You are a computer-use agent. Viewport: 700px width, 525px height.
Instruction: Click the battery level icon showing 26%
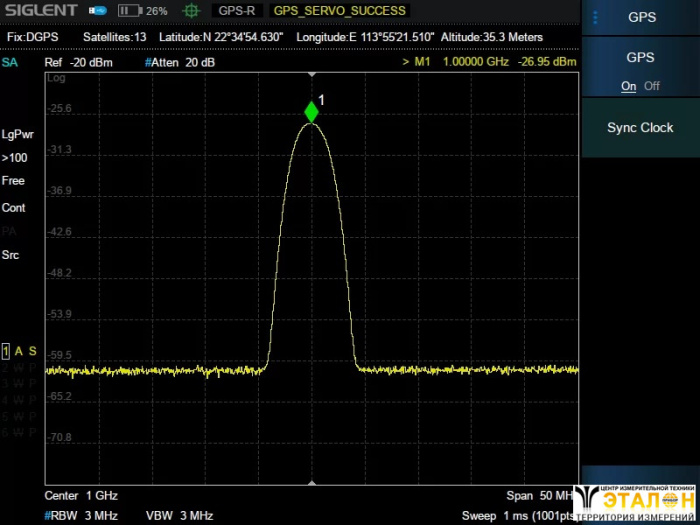click(130, 11)
